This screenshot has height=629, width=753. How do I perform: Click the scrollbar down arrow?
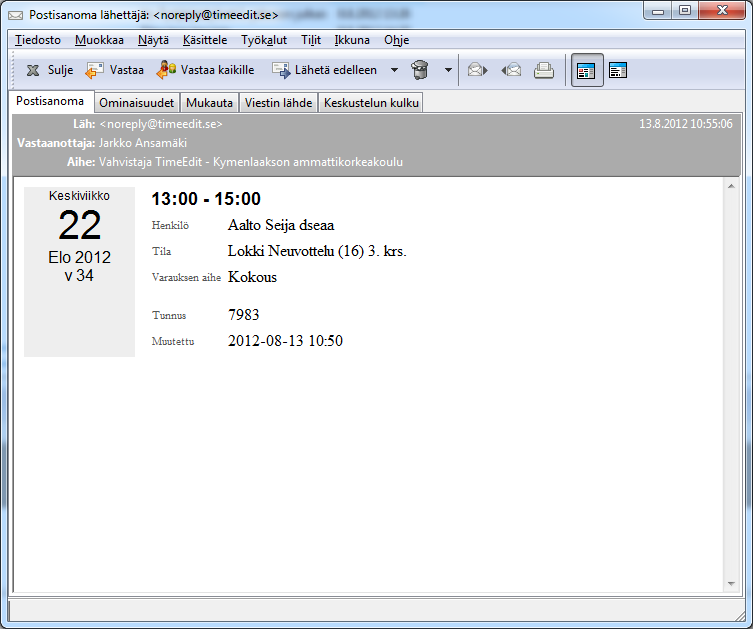(x=731, y=584)
